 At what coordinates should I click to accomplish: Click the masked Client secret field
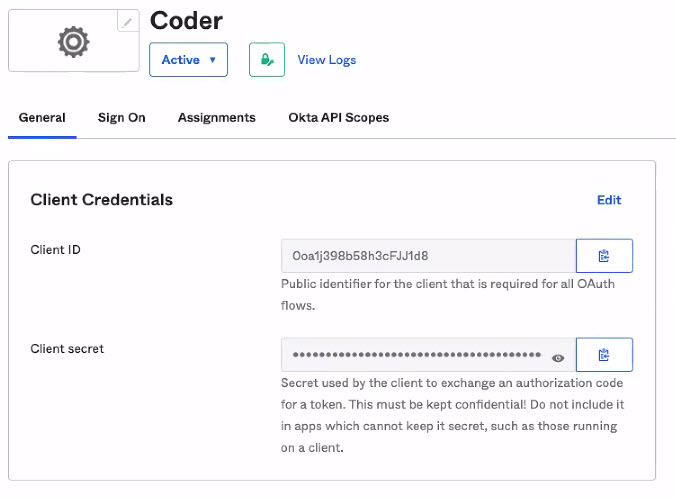[429, 355]
